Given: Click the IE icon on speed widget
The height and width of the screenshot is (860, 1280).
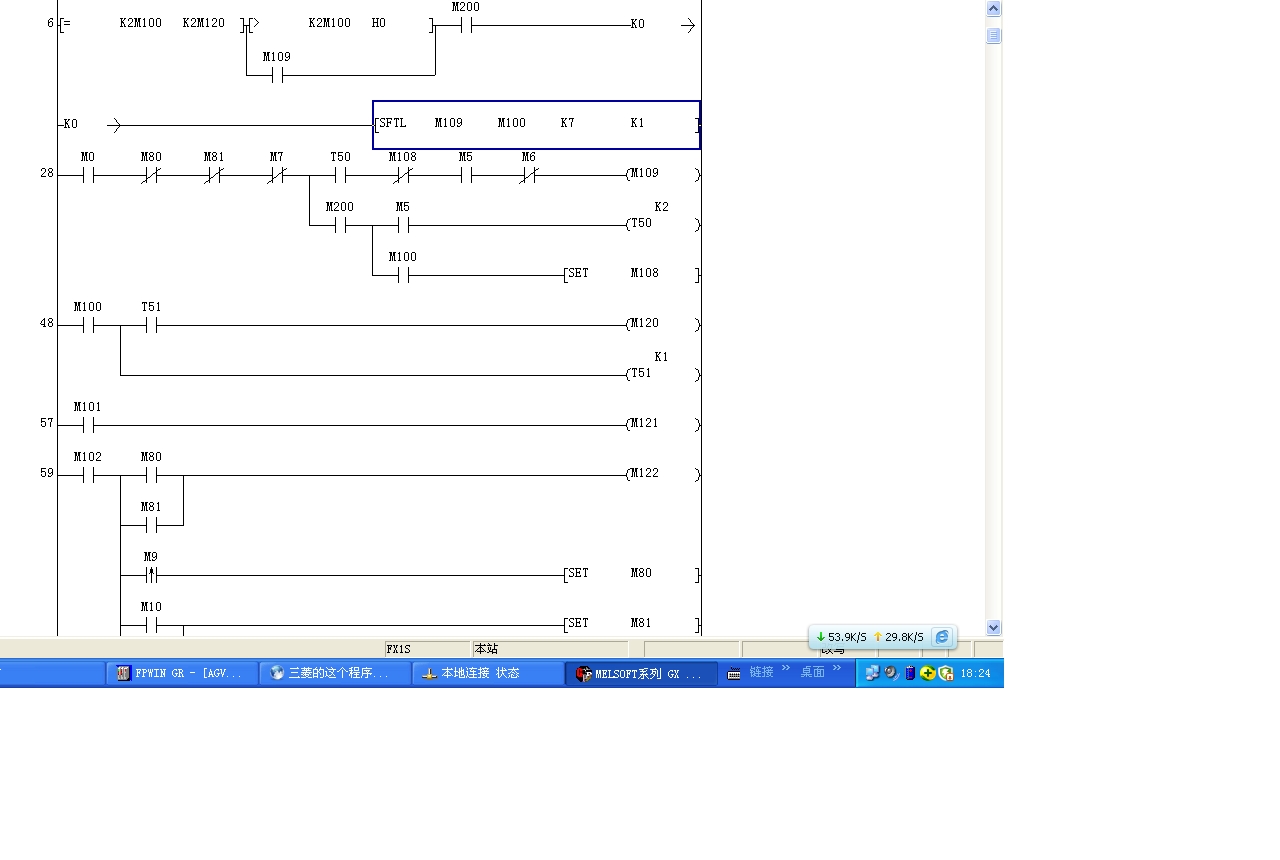Looking at the screenshot, I should pyautogui.click(x=942, y=637).
